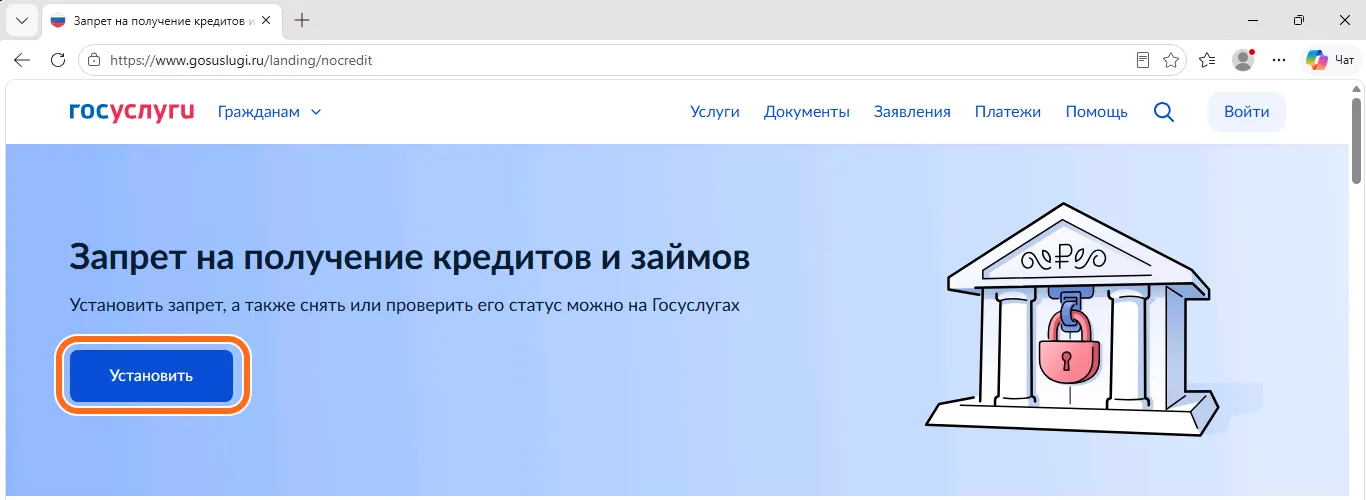
Task: Open the Favorites list icon
Action: (1208, 60)
